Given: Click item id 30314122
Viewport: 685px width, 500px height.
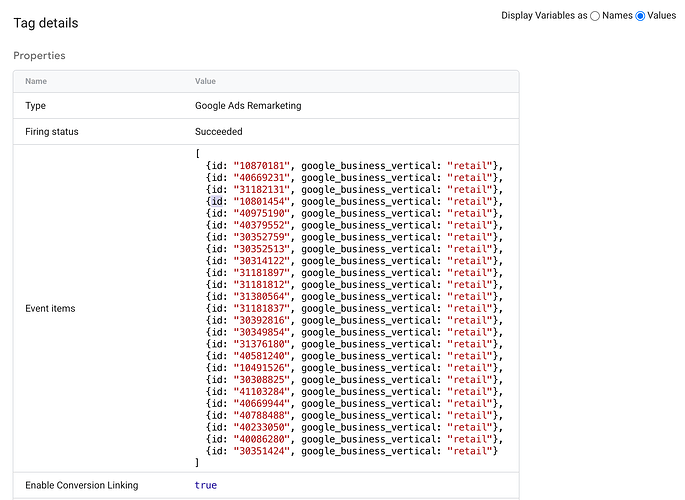Looking at the screenshot, I should coord(262,261).
